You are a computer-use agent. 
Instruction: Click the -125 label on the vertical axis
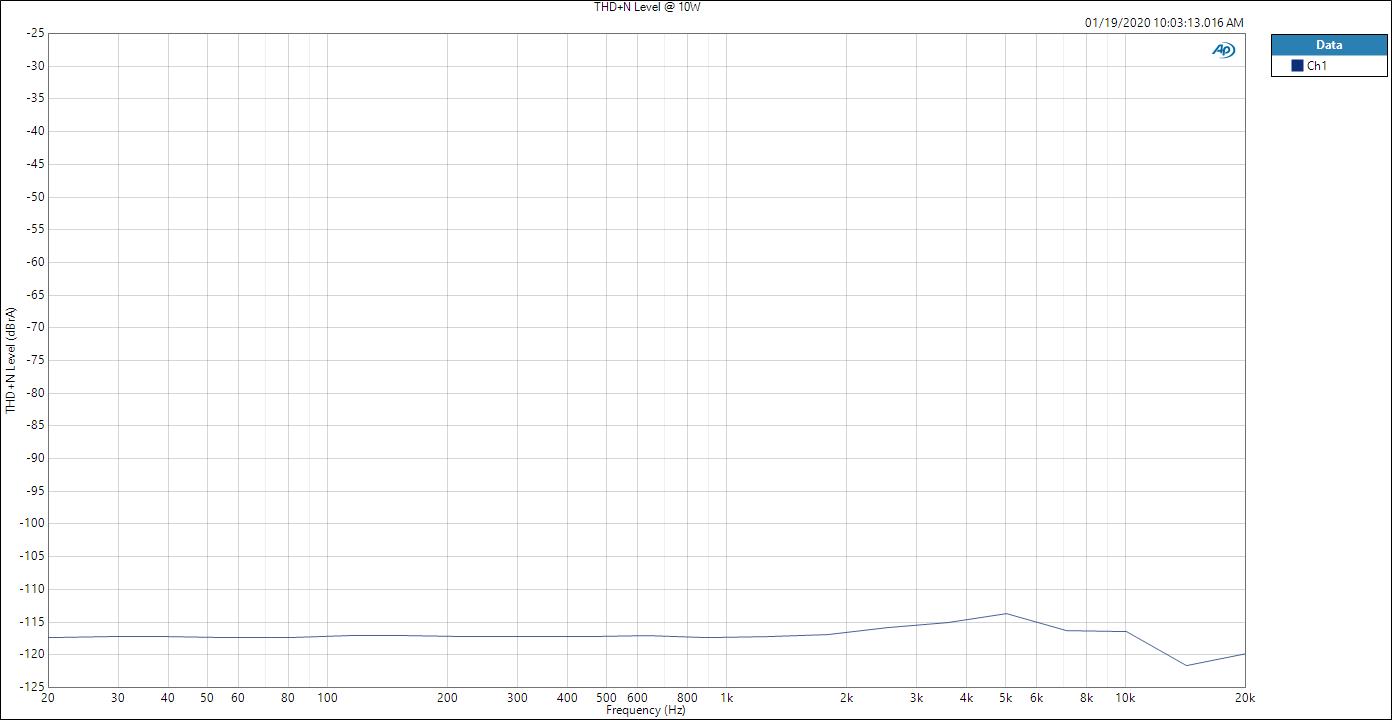[x=33, y=687]
